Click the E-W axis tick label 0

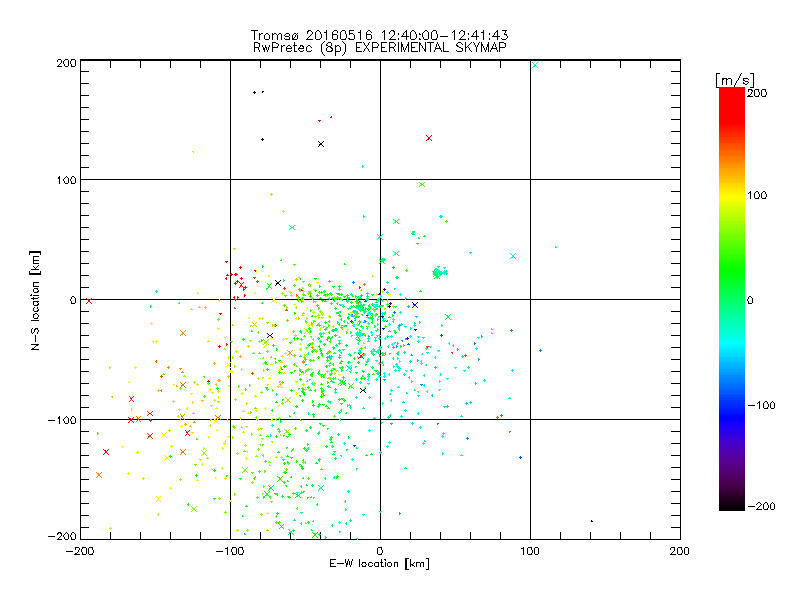click(x=380, y=551)
